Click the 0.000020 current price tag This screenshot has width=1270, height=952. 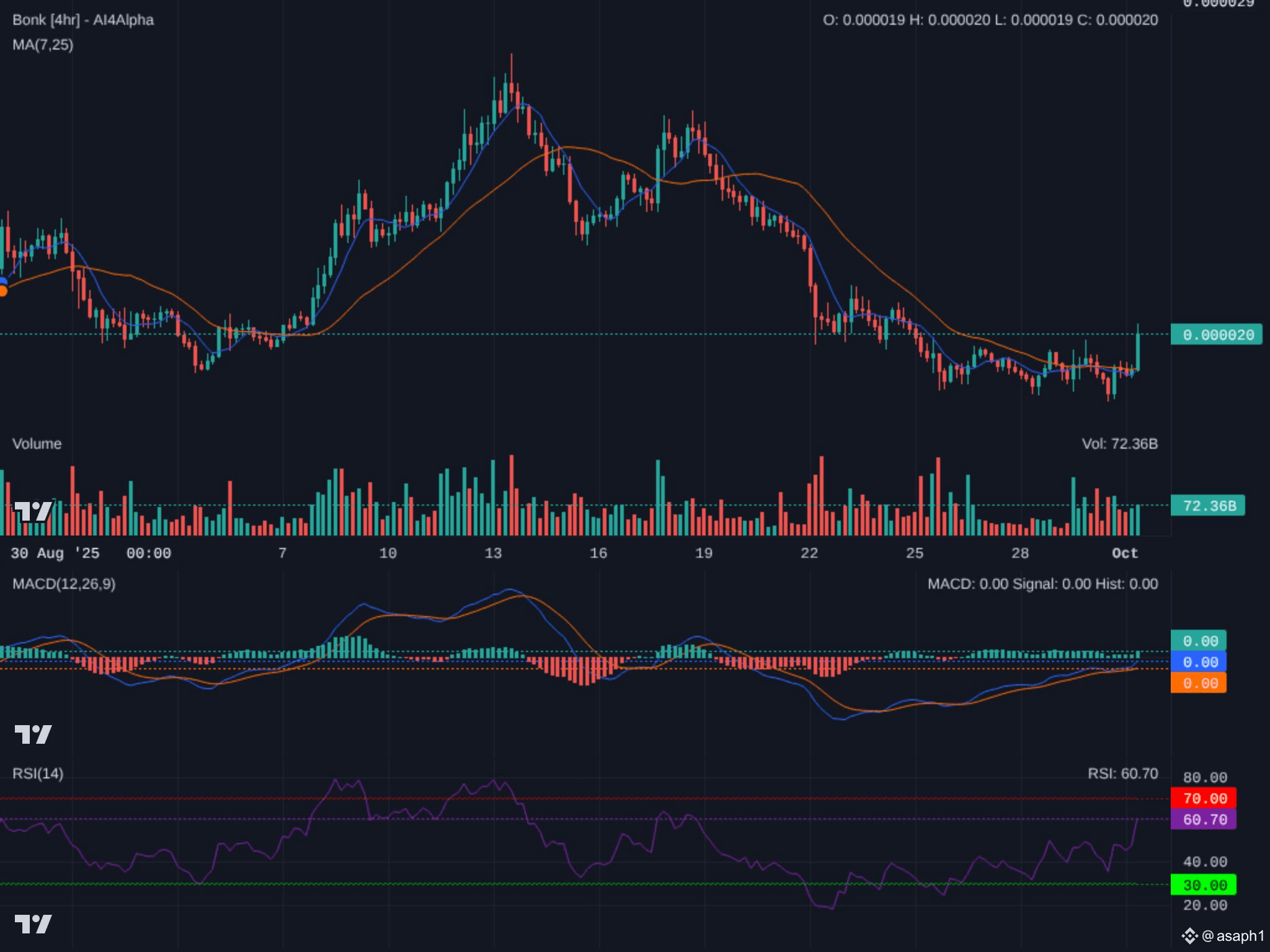[x=1216, y=335]
